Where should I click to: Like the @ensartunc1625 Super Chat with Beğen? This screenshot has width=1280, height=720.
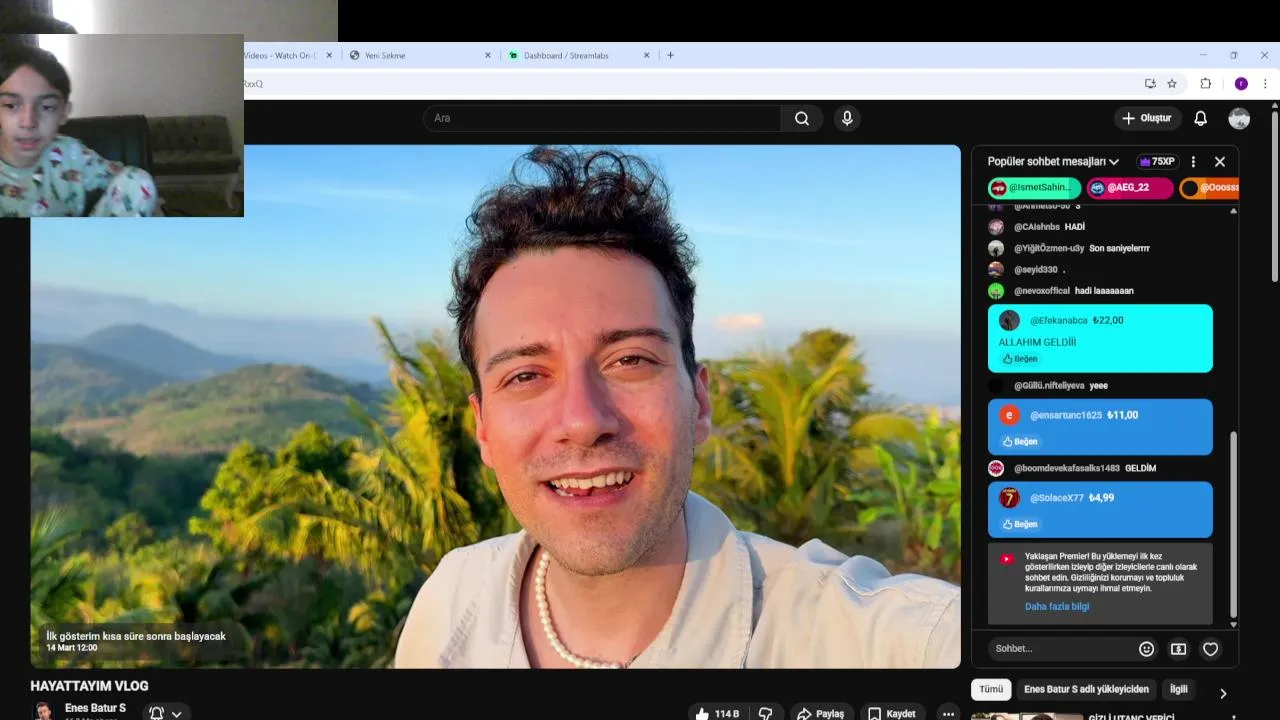[x=1019, y=441]
